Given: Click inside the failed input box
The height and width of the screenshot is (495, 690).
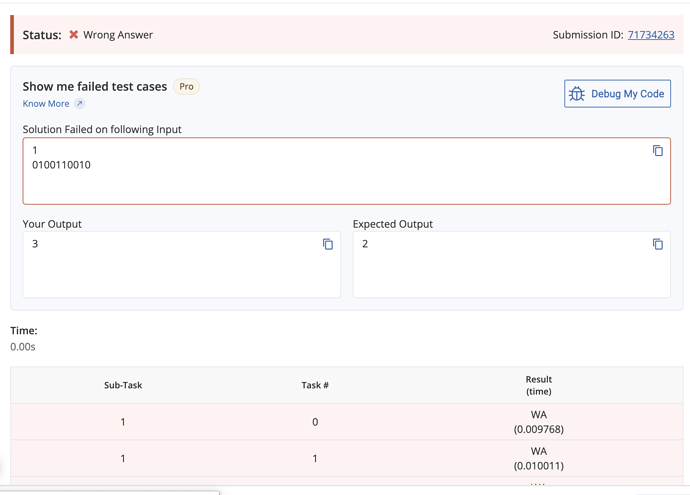Looking at the screenshot, I should [347, 171].
